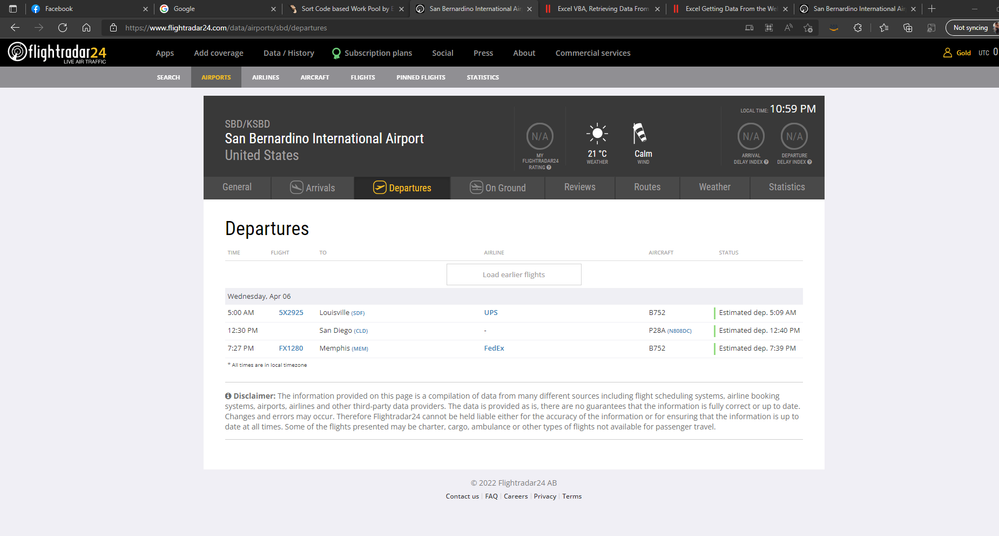Open the Collections icon
This screenshot has width=999, height=536.
[907, 27]
